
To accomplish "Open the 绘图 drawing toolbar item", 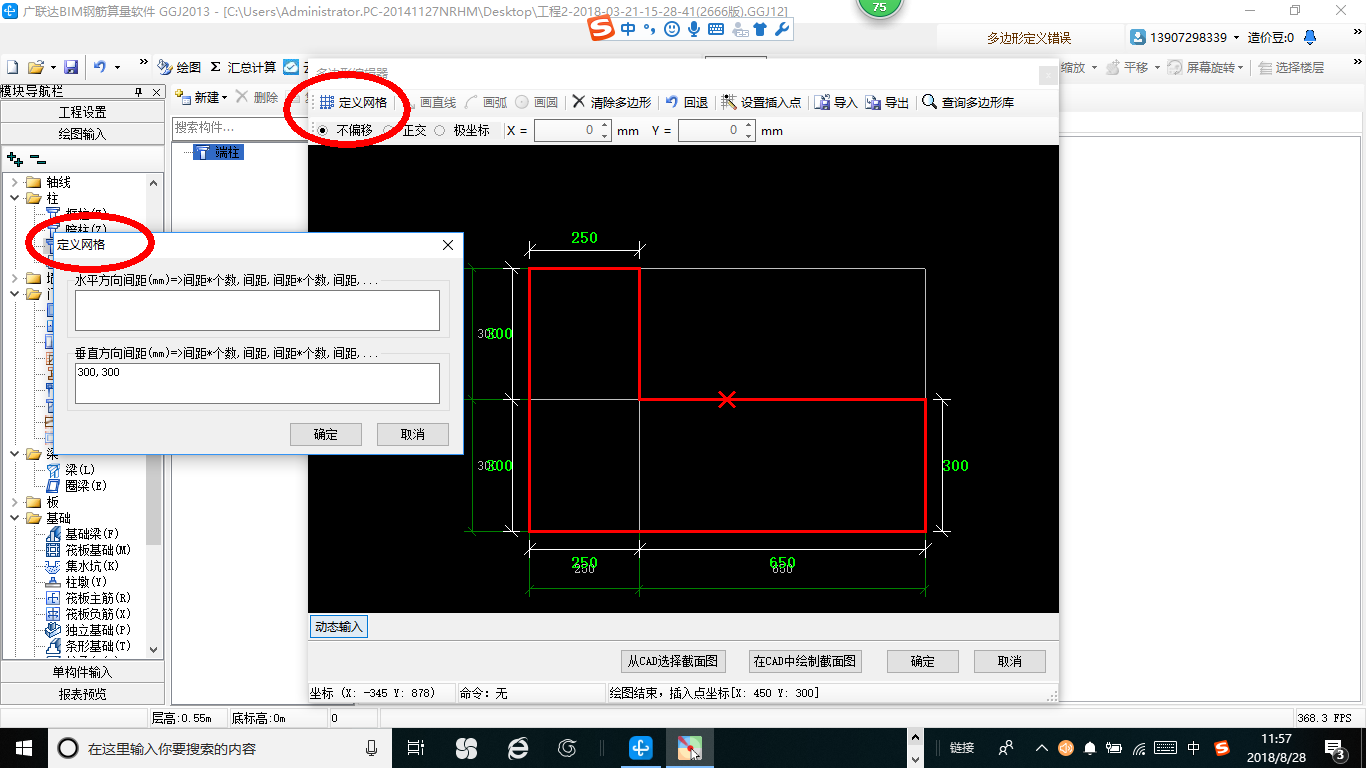I will 180,67.
